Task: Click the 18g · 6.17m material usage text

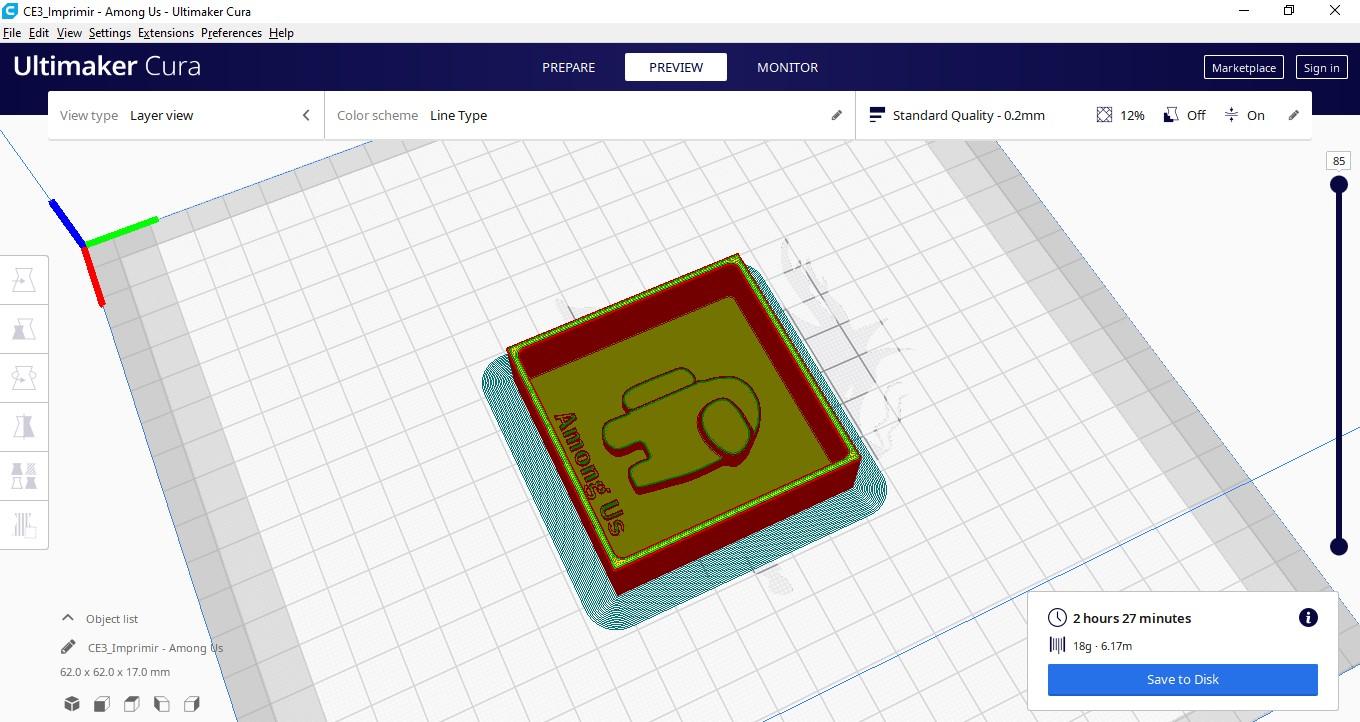Action: [1102, 646]
